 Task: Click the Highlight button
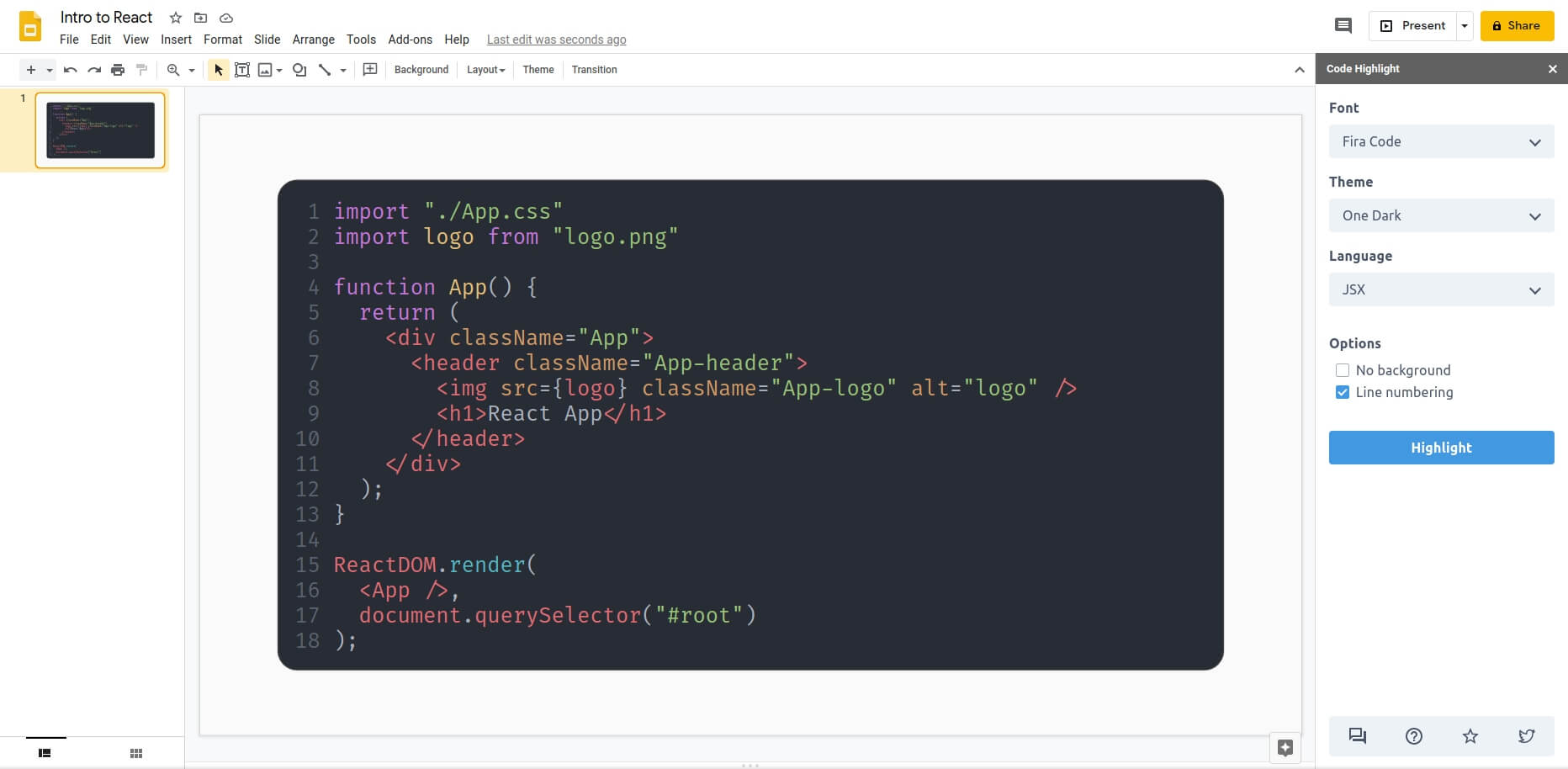1441,448
